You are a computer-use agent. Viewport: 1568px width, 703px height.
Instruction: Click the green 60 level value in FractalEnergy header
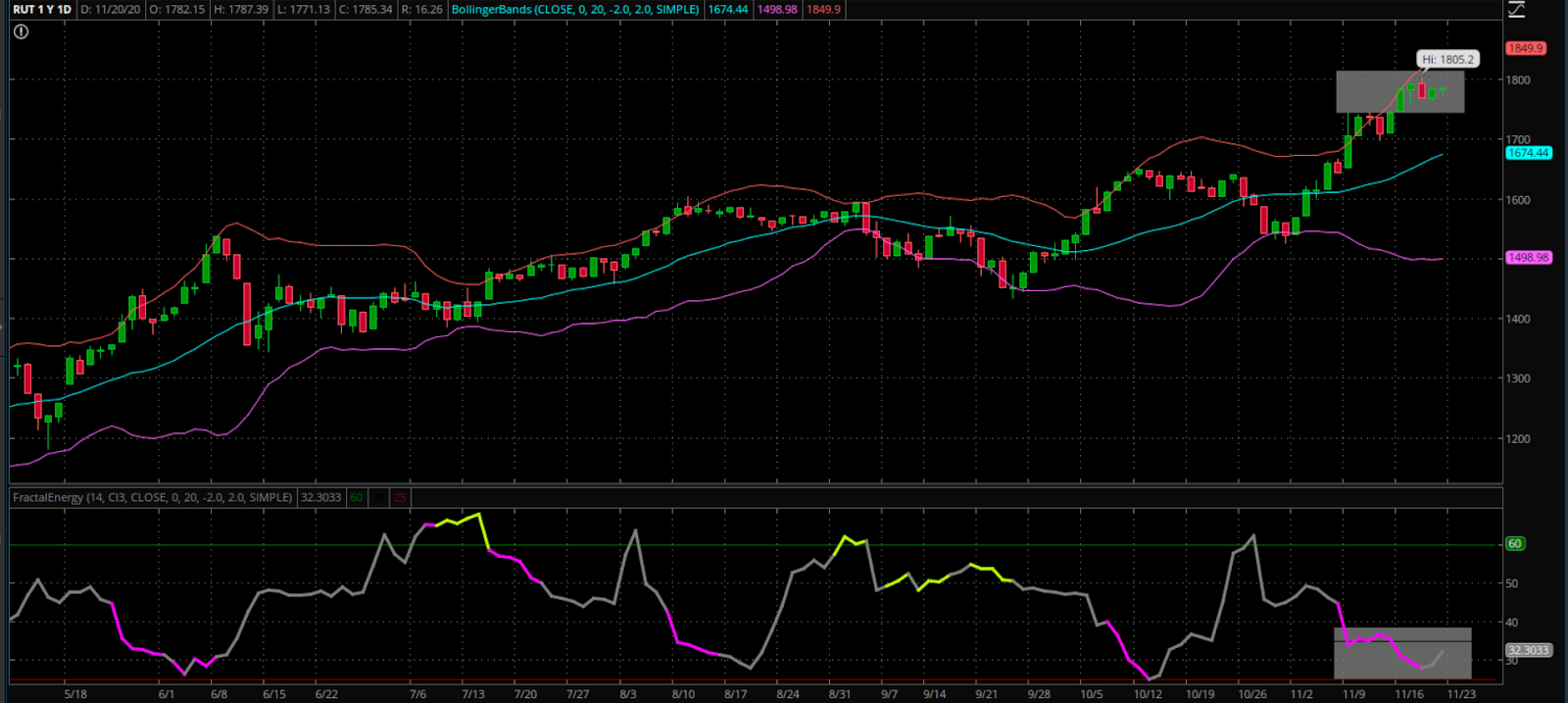coord(357,497)
